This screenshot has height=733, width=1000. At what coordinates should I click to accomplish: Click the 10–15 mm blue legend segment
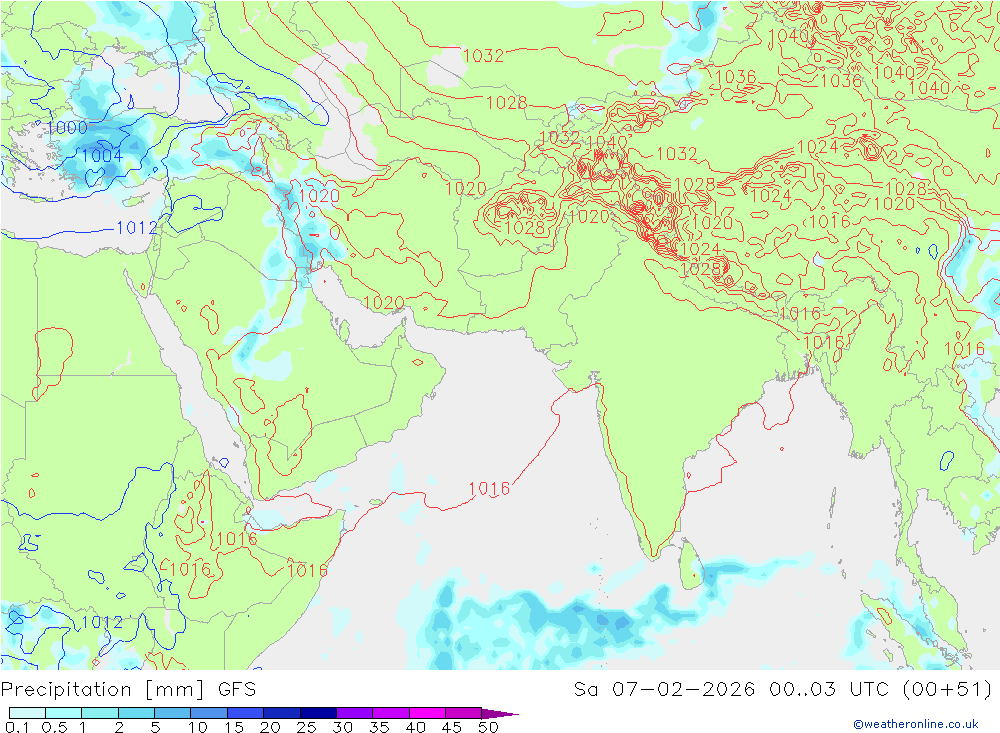[209, 713]
